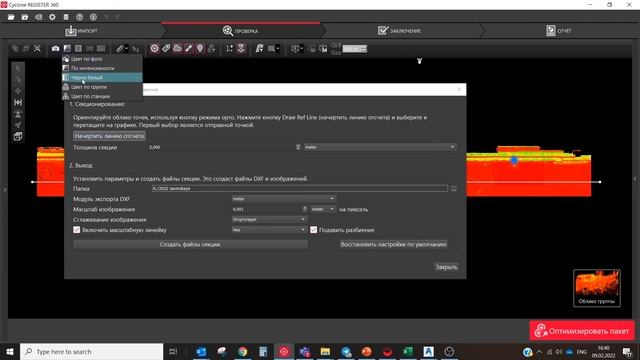The image size is (640, 360).
Task: Expand the measure tool dropdown arrow
Action: (127, 49)
